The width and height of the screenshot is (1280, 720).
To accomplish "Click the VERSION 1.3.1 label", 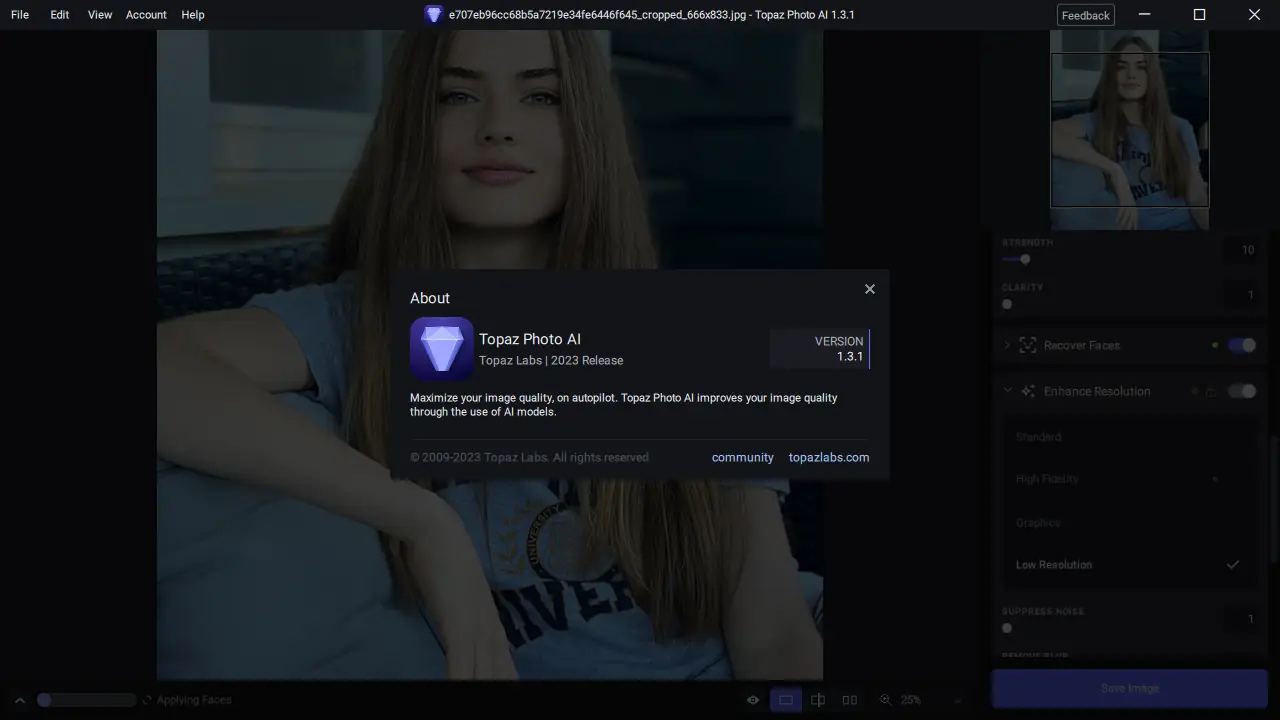I will 820,349.
